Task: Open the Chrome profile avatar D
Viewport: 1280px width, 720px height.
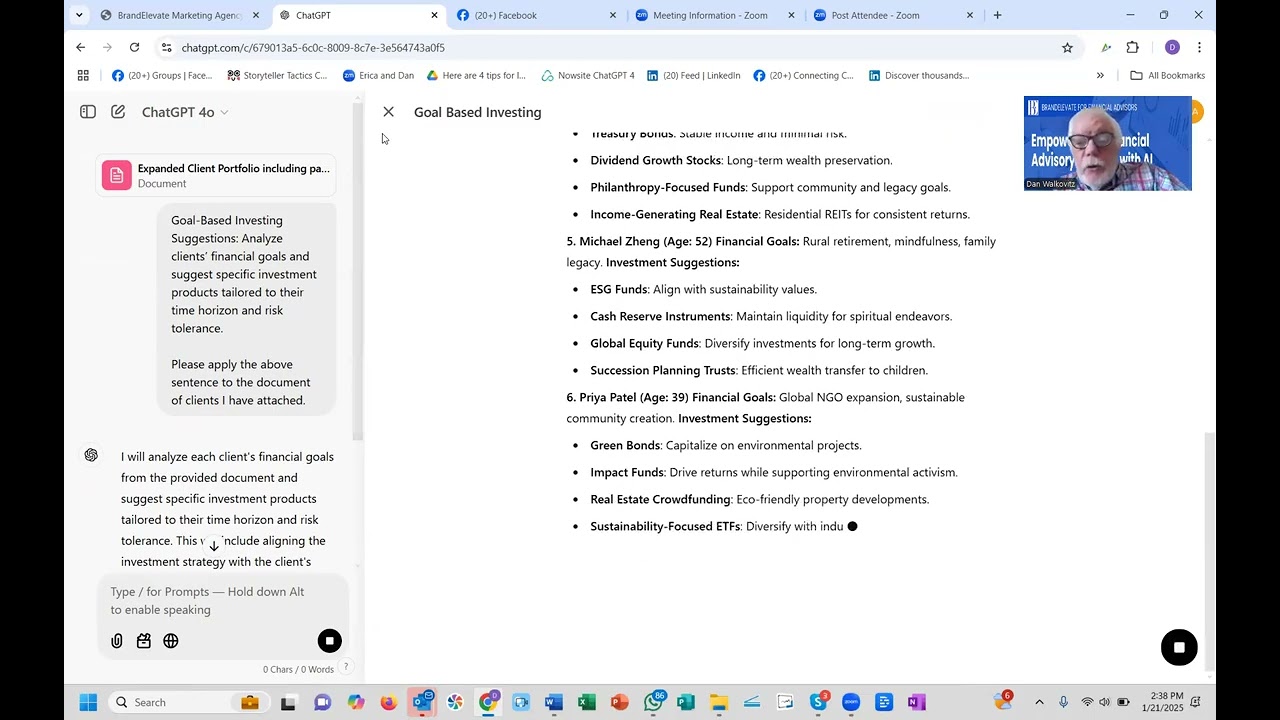Action: (x=1172, y=47)
